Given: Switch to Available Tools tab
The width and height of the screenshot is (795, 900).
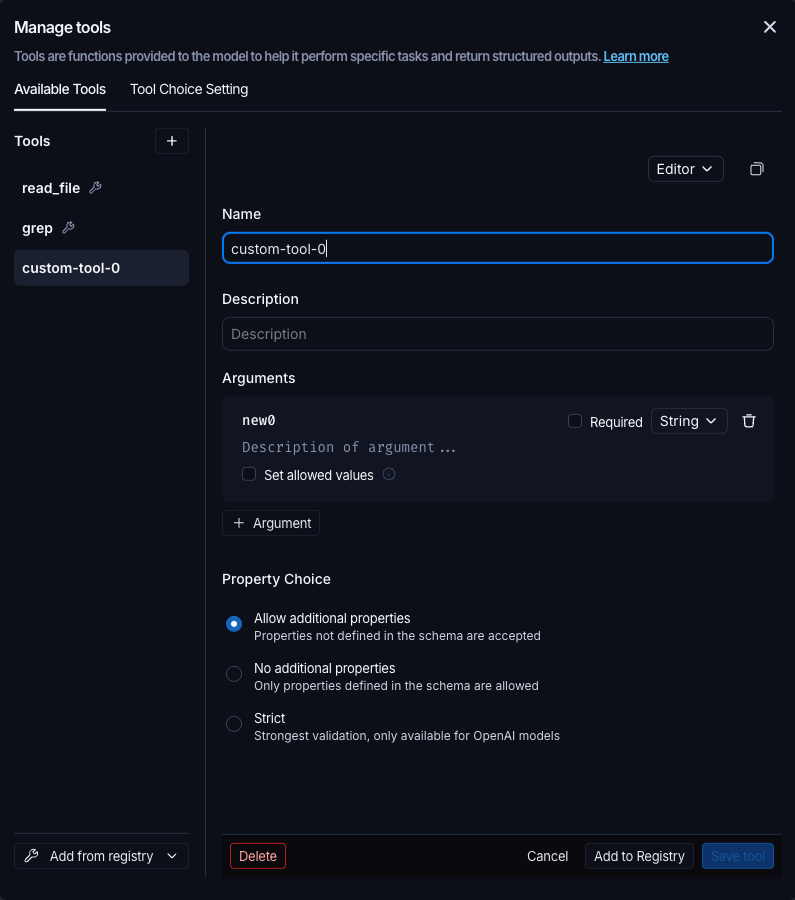Looking at the screenshot, I should (60, 90).
